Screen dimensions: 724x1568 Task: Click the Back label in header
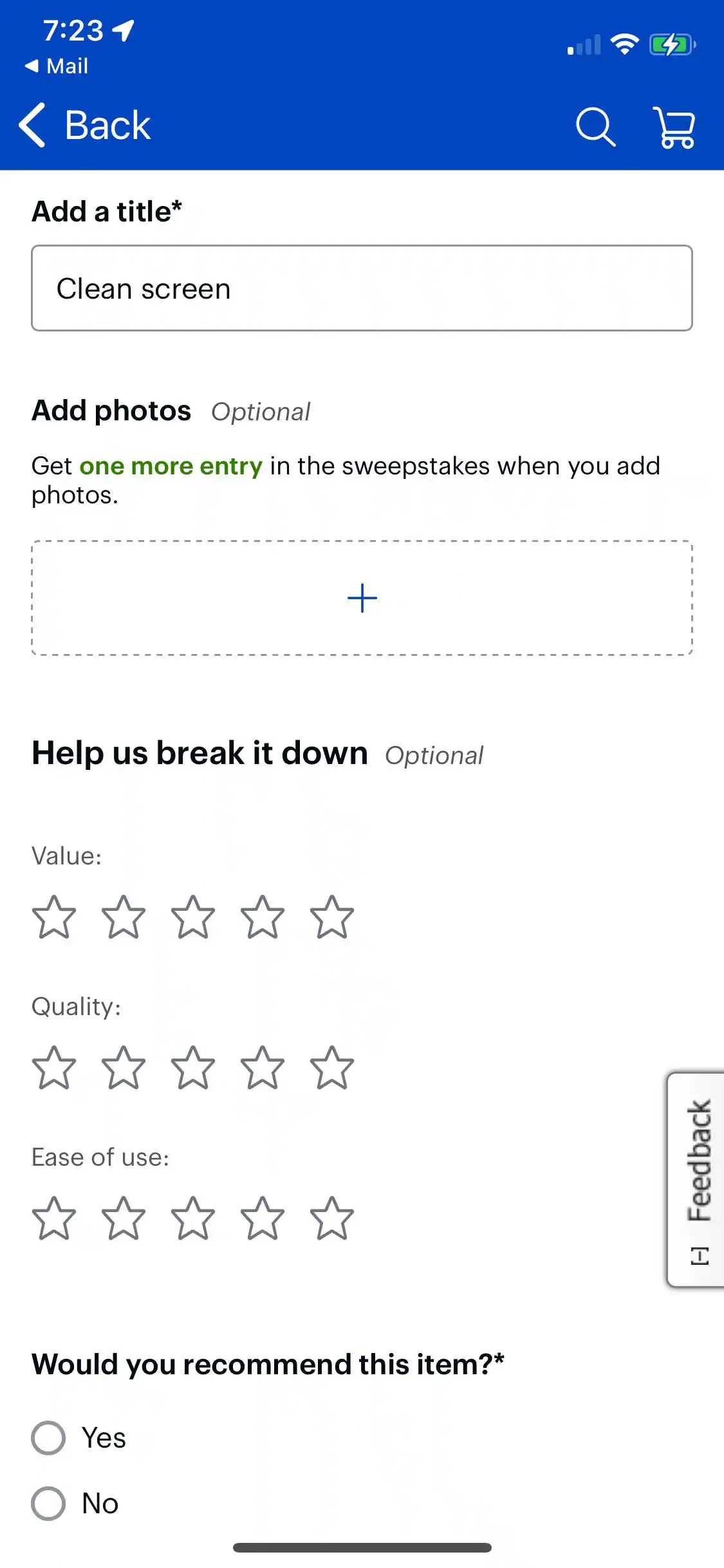point(107,126)
